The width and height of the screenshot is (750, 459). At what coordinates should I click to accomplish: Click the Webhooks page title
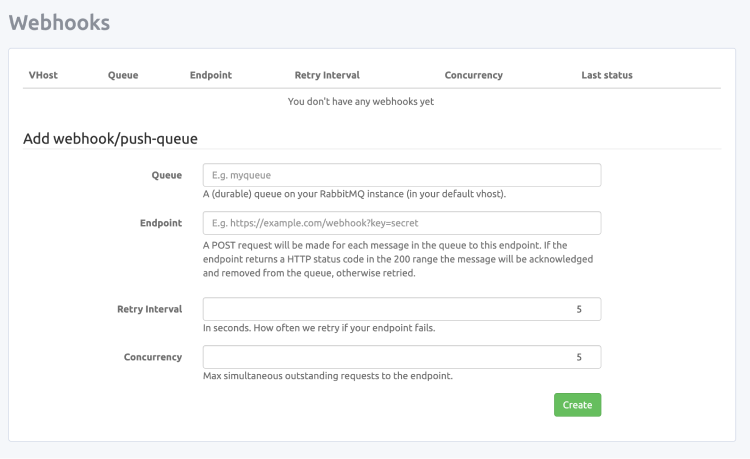[59, 21]
